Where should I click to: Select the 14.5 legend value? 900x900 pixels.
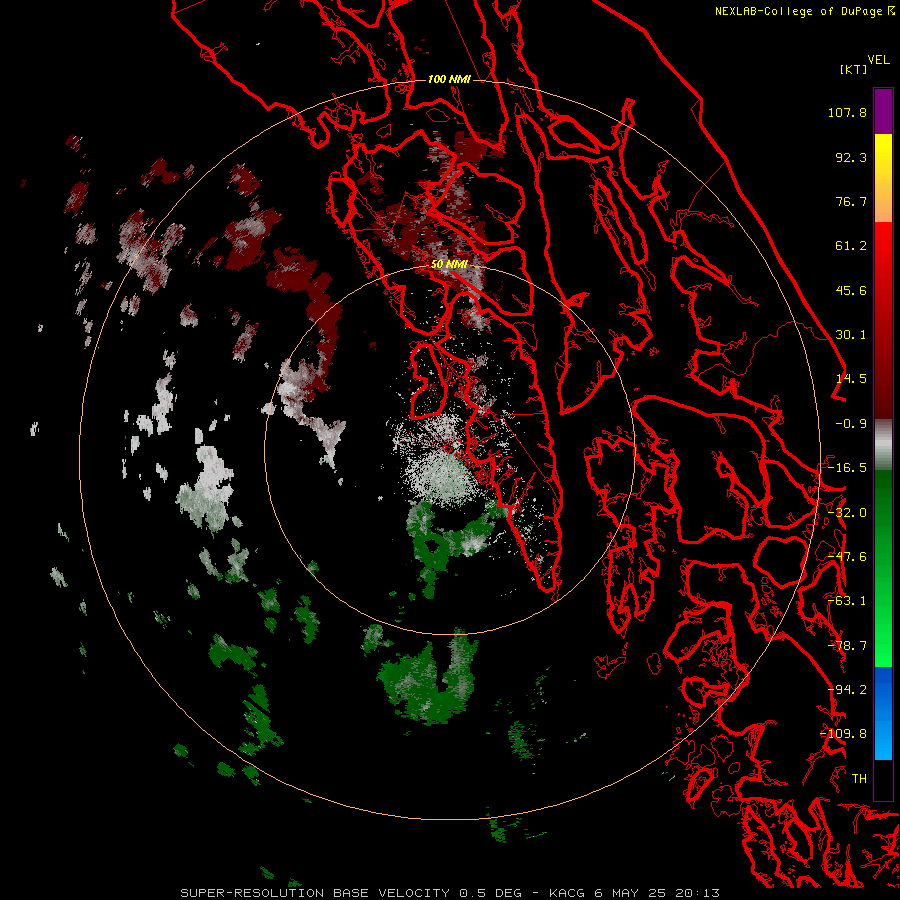pos(851,379)
